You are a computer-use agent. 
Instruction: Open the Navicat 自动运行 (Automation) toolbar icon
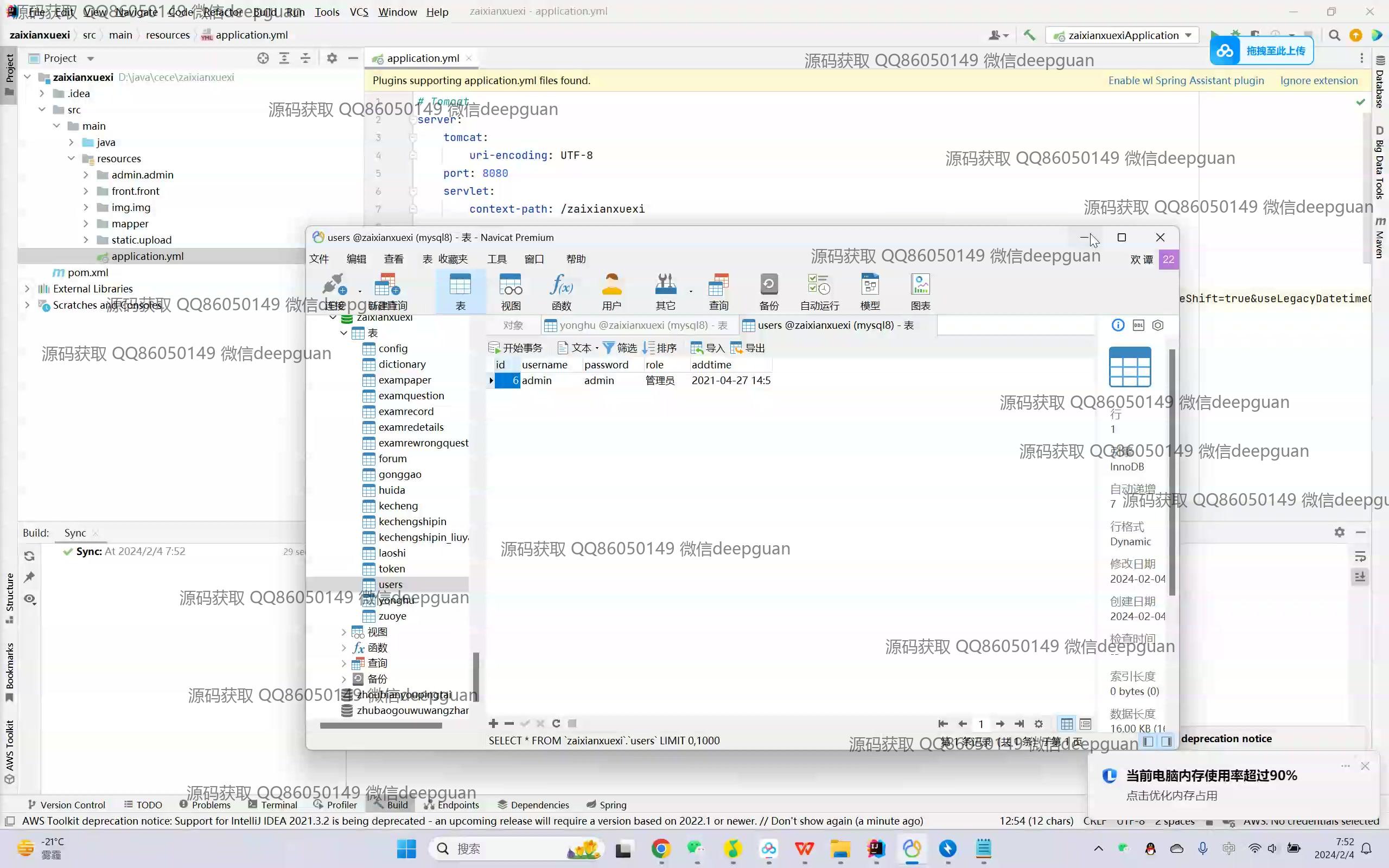tap(820, 292)
